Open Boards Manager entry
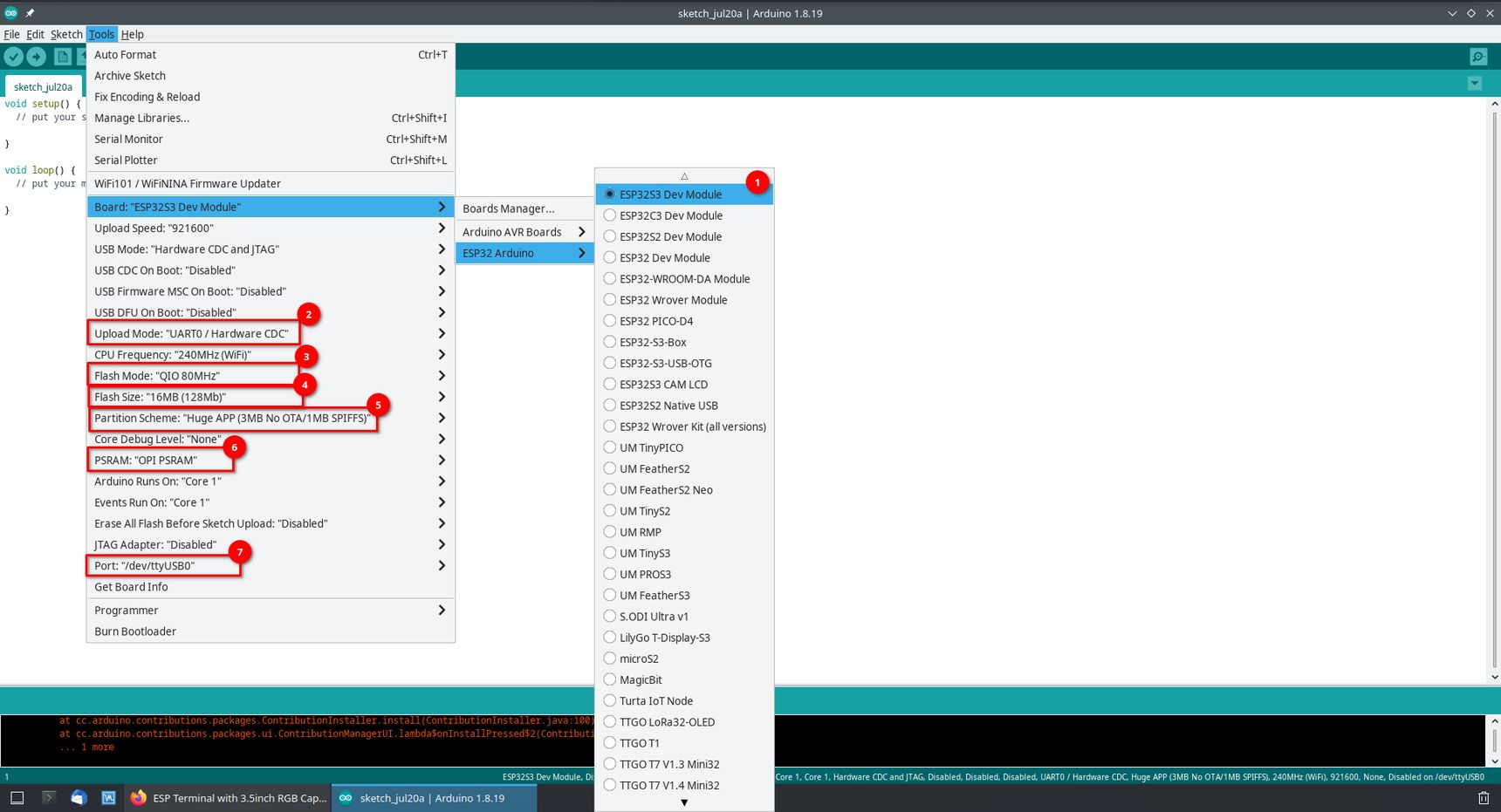 pyautogui.click(x=524, y=208)
